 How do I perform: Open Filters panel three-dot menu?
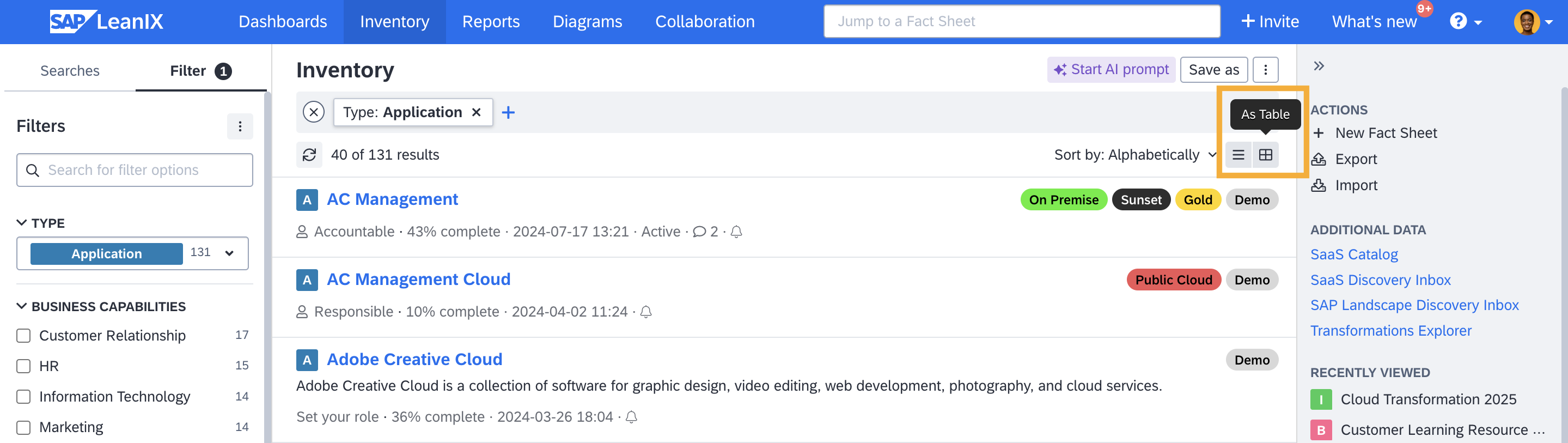[x=240, y=126]
